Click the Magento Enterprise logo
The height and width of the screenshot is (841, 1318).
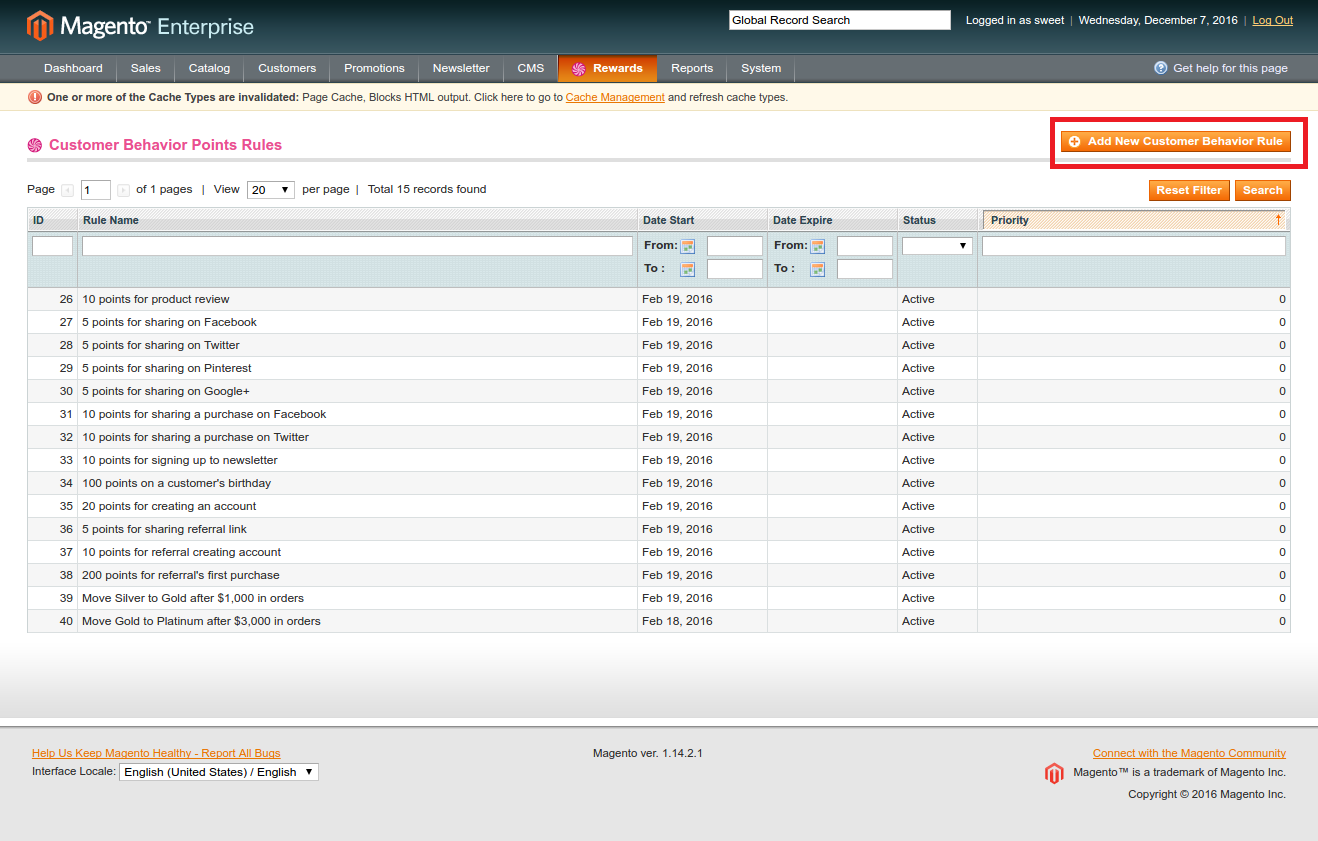coord(140,26)
